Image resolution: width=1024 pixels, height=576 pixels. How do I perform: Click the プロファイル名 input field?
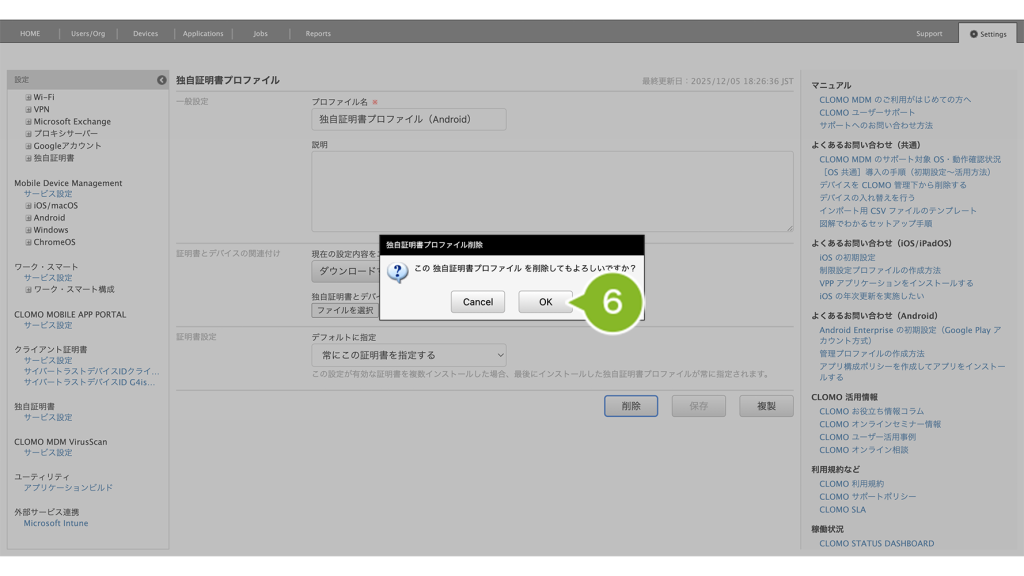coord(409,119)
